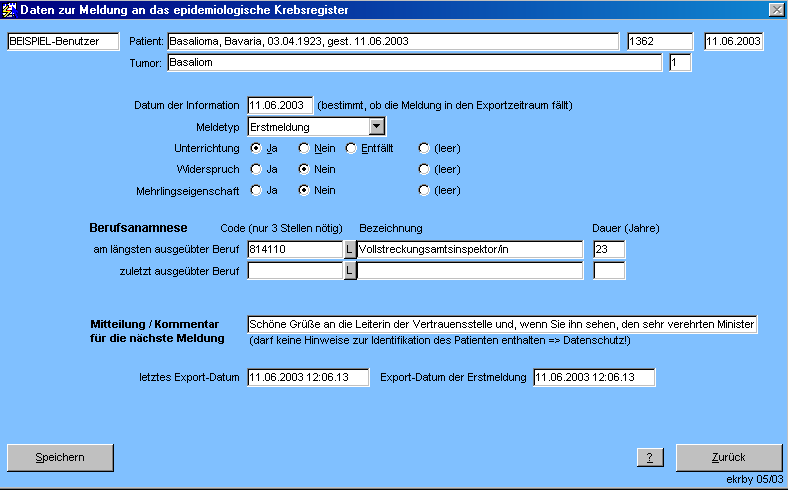Select 'Entfällt' for Unterrichtung

[351, 148]
